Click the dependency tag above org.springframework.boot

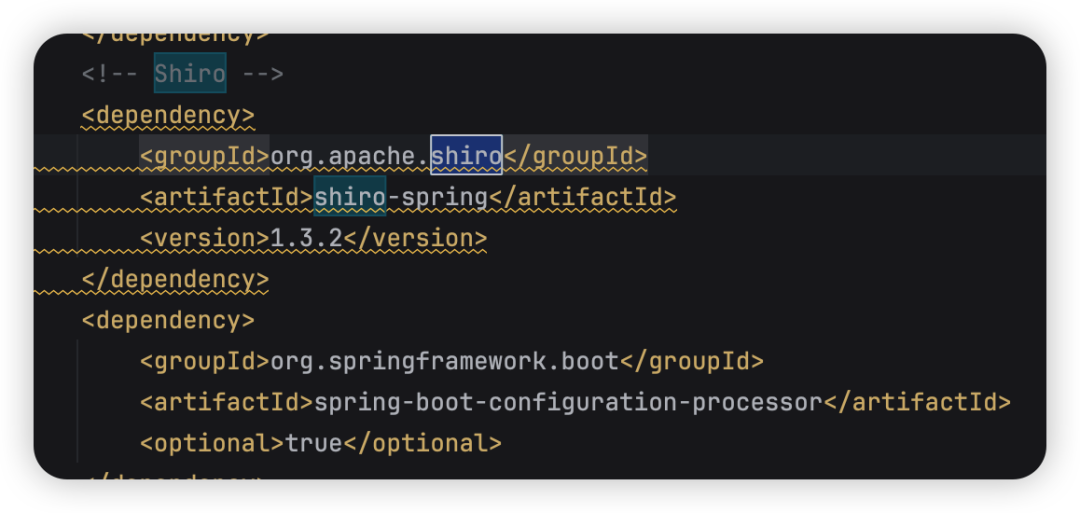point(168,320)
